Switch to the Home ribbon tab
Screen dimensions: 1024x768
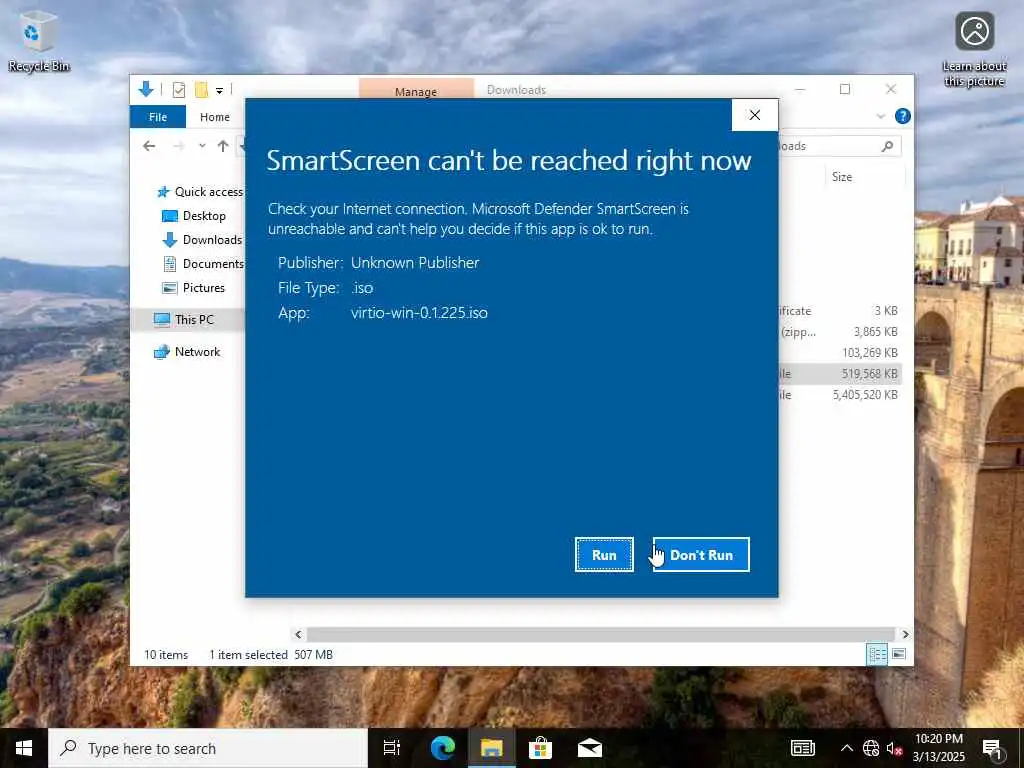coord(215,117)
